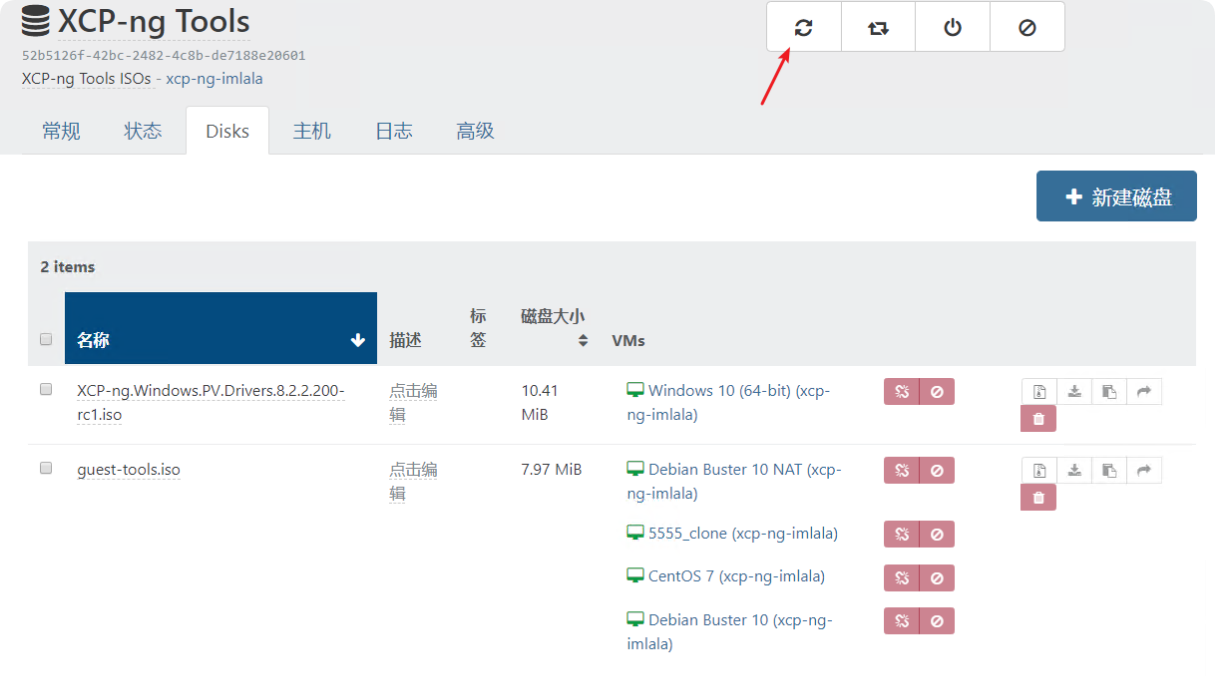Disconnect VBD for 5555_clone VM
The height and width of the screenshot is (677, 1215).
(901, 534)
